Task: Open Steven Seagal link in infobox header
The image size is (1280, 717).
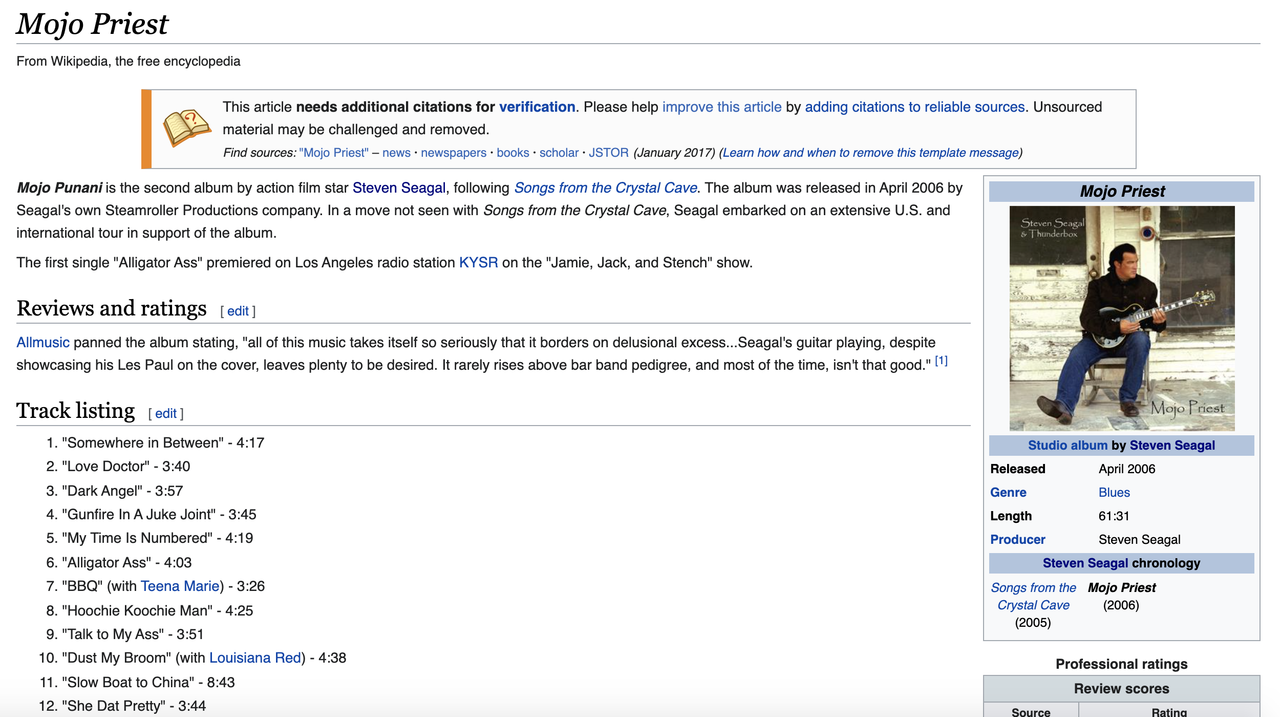Action: click(1172, 446)
